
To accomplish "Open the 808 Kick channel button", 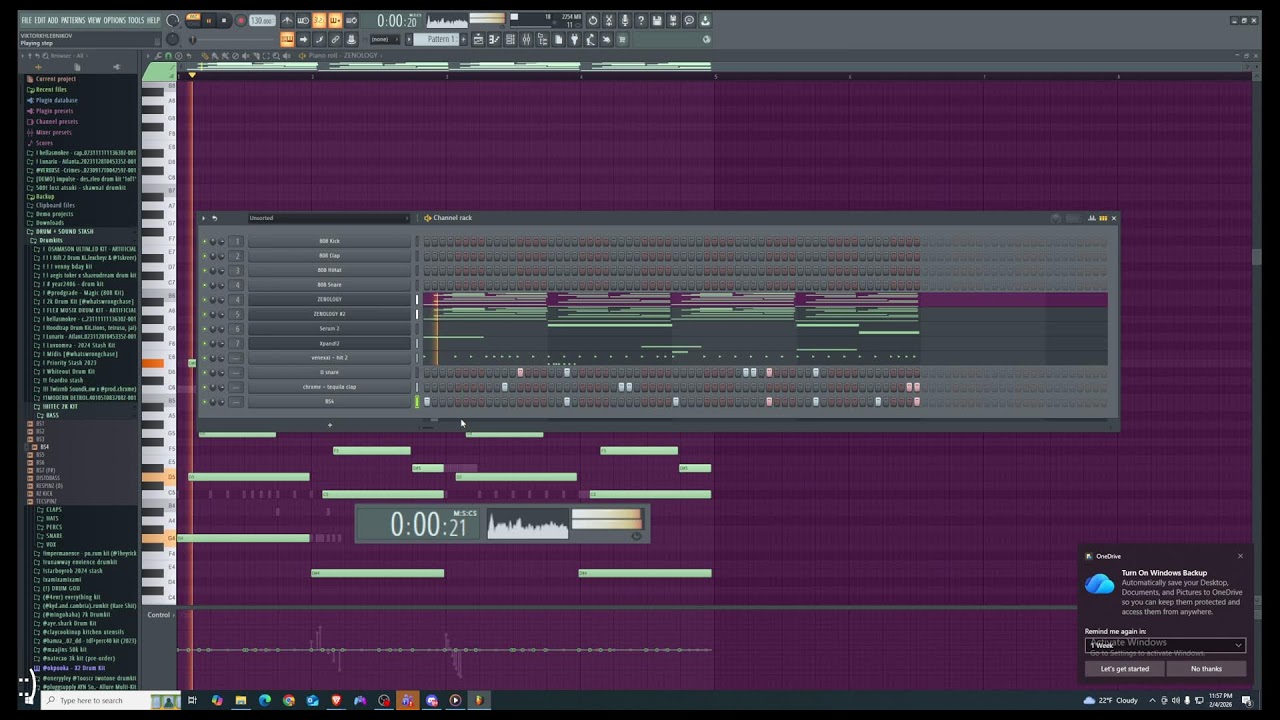I will (329, 241).
